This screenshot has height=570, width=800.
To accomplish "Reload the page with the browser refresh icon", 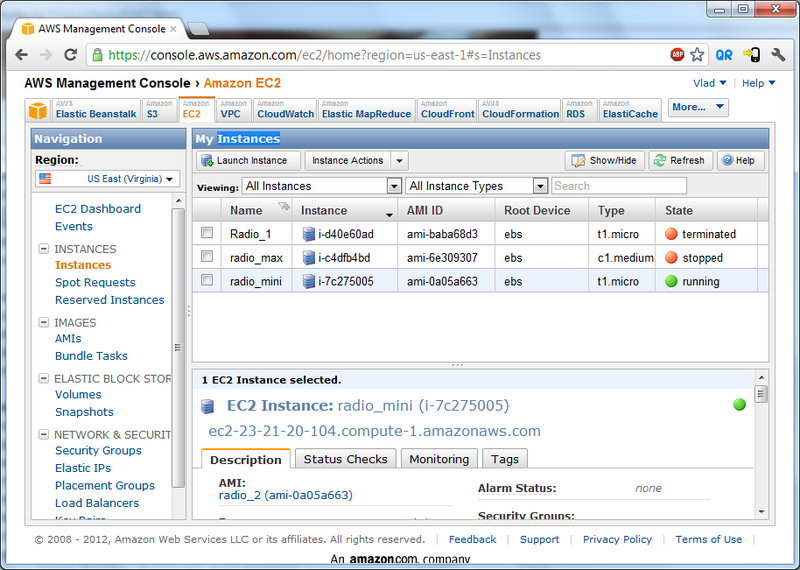I will (70, 55).
